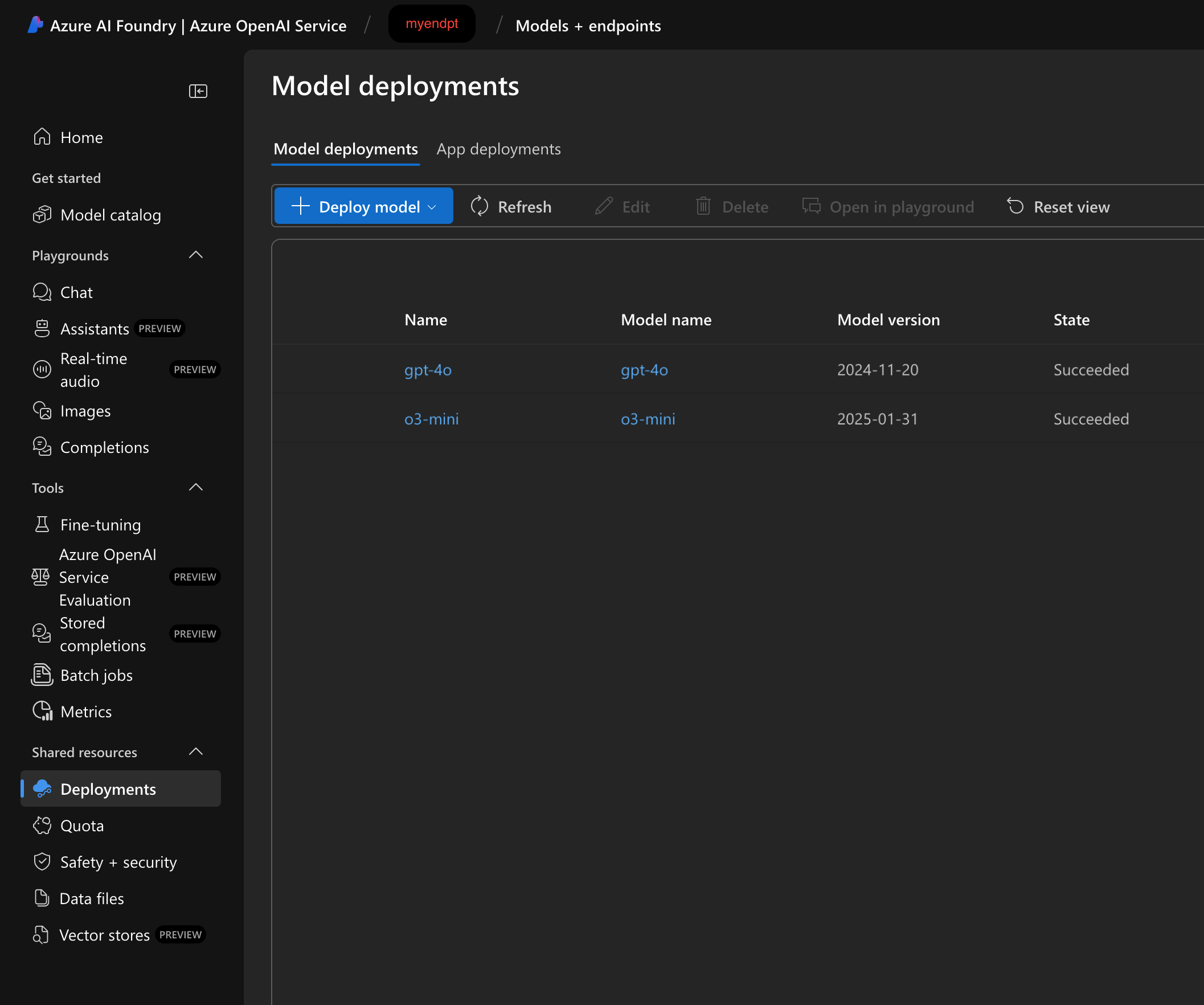Collapse the Playgrounds section
Screen dimensions: 1204x1005
pyautogui.click(x=196, y=255)
